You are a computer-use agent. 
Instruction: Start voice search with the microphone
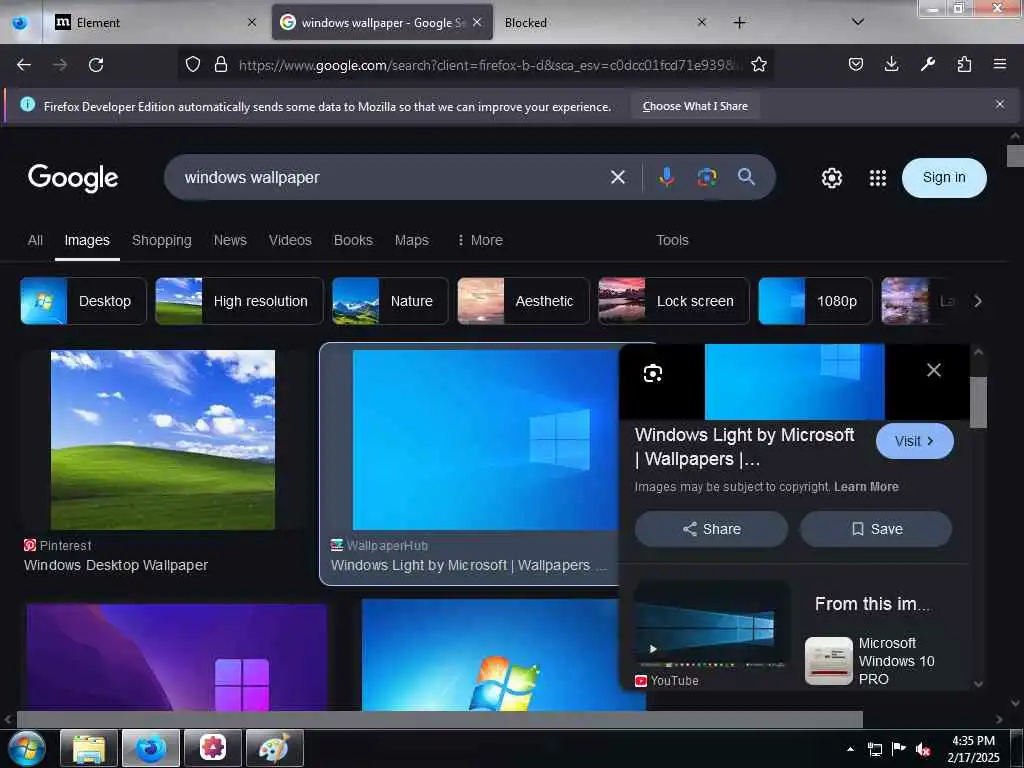click(667, 177)
